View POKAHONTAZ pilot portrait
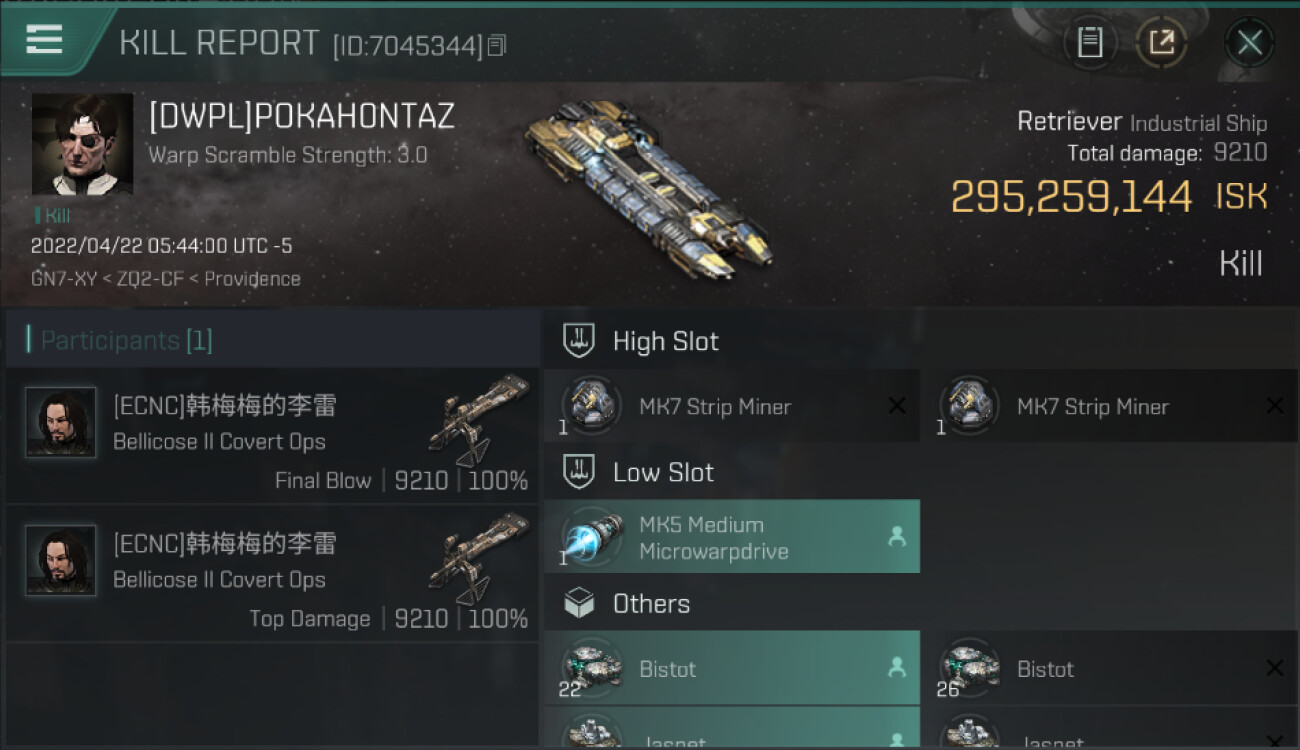Viewport: 1300px width, 750px height. coord(82,145)
